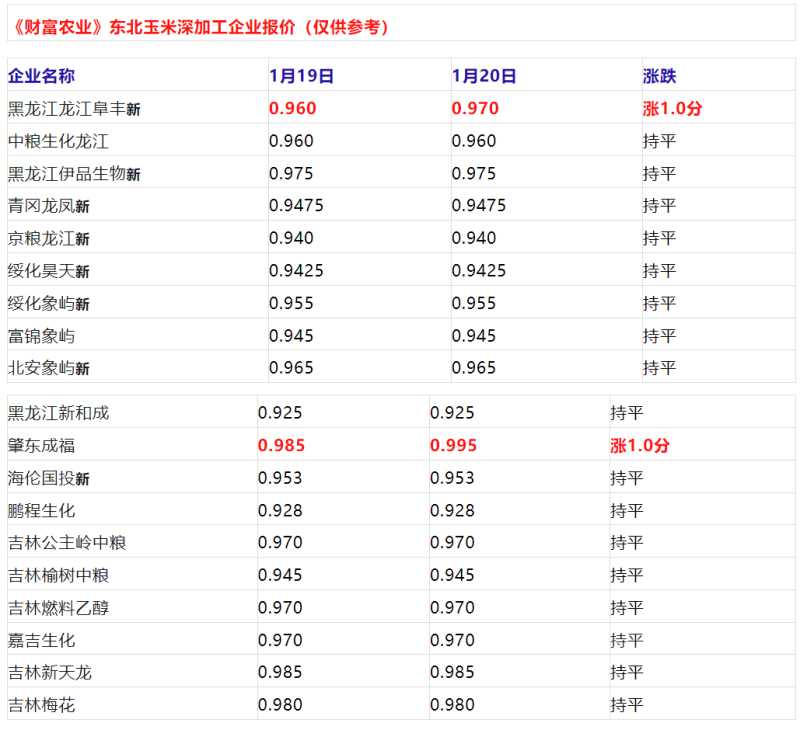800x730 pixels.
Task: Select the 新 badge beside 京粮龙江
Action: pyautogui.click(x=82, y=240)
